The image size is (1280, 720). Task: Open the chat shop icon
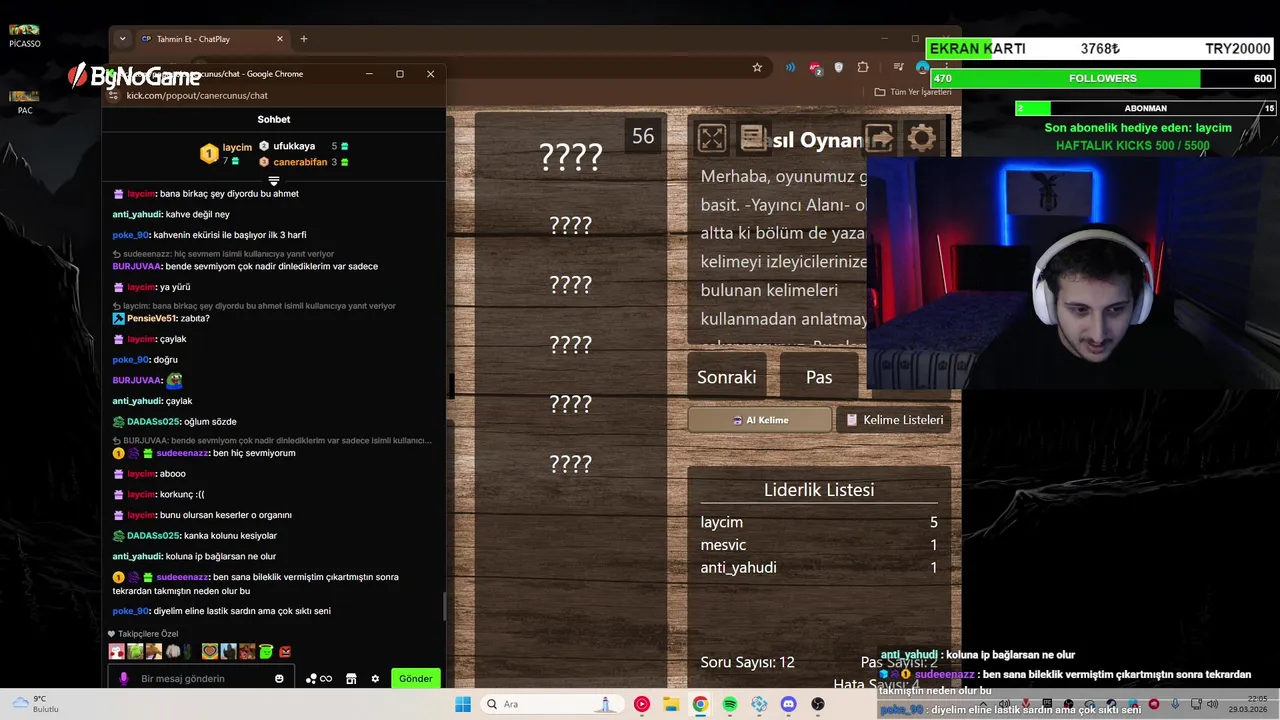[x=351, y=678]
